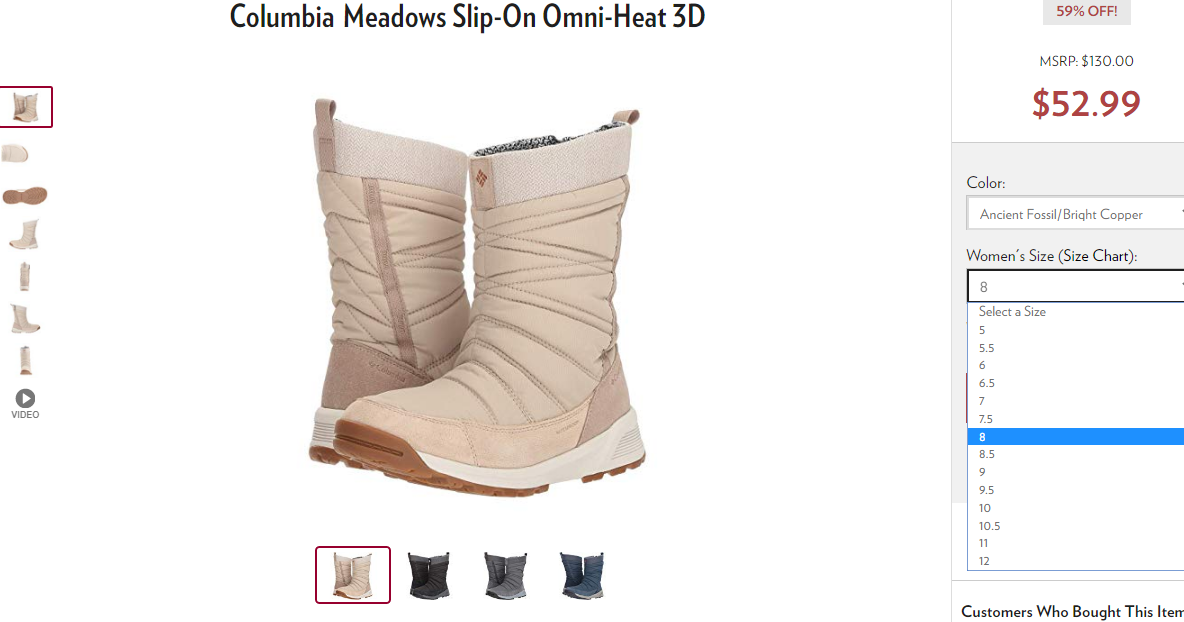The image size is (1184, 622).
Task: Choose size 5.5 from the list
Action: [1075, 348]
